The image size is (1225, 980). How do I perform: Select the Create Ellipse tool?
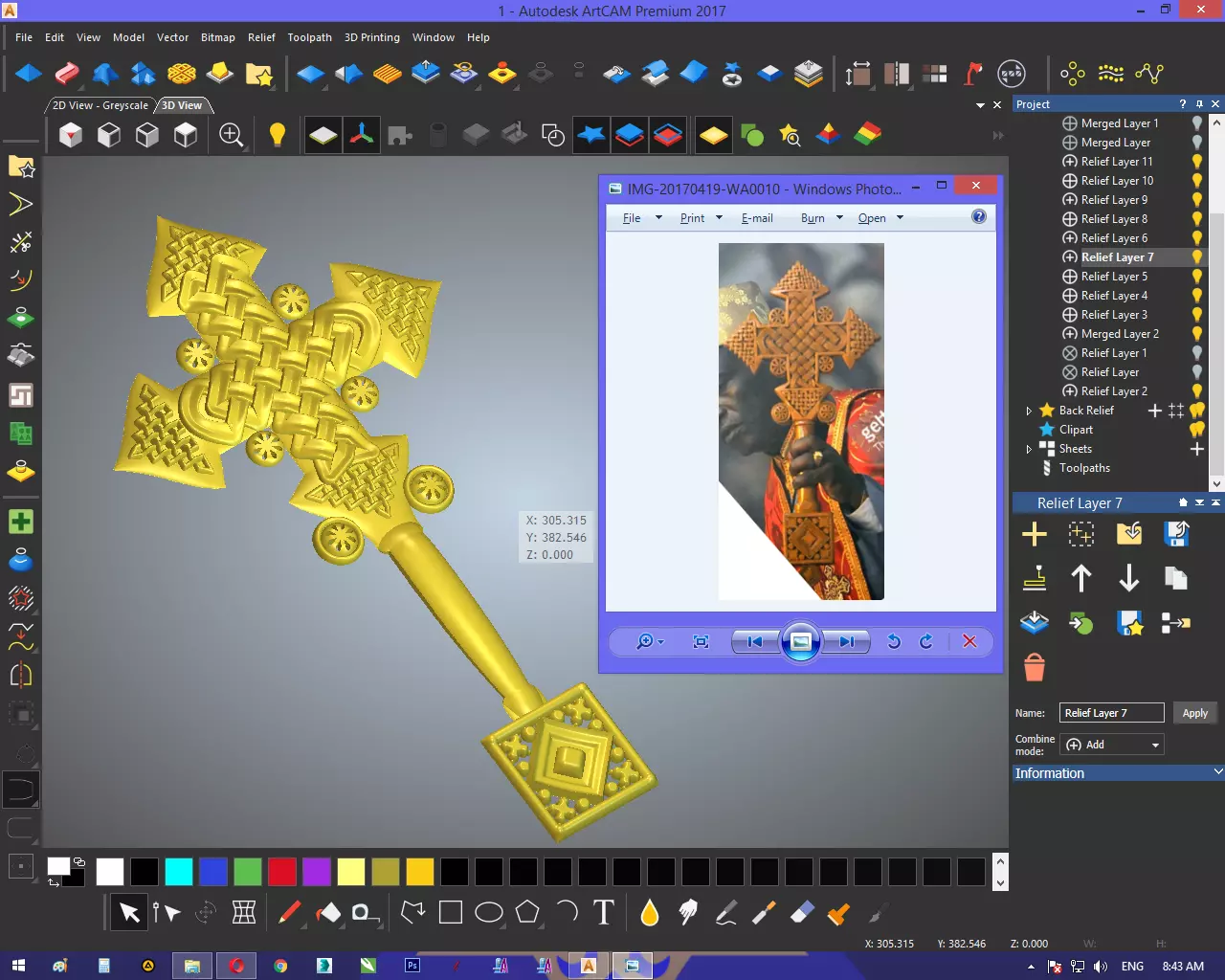pos(489,913)
